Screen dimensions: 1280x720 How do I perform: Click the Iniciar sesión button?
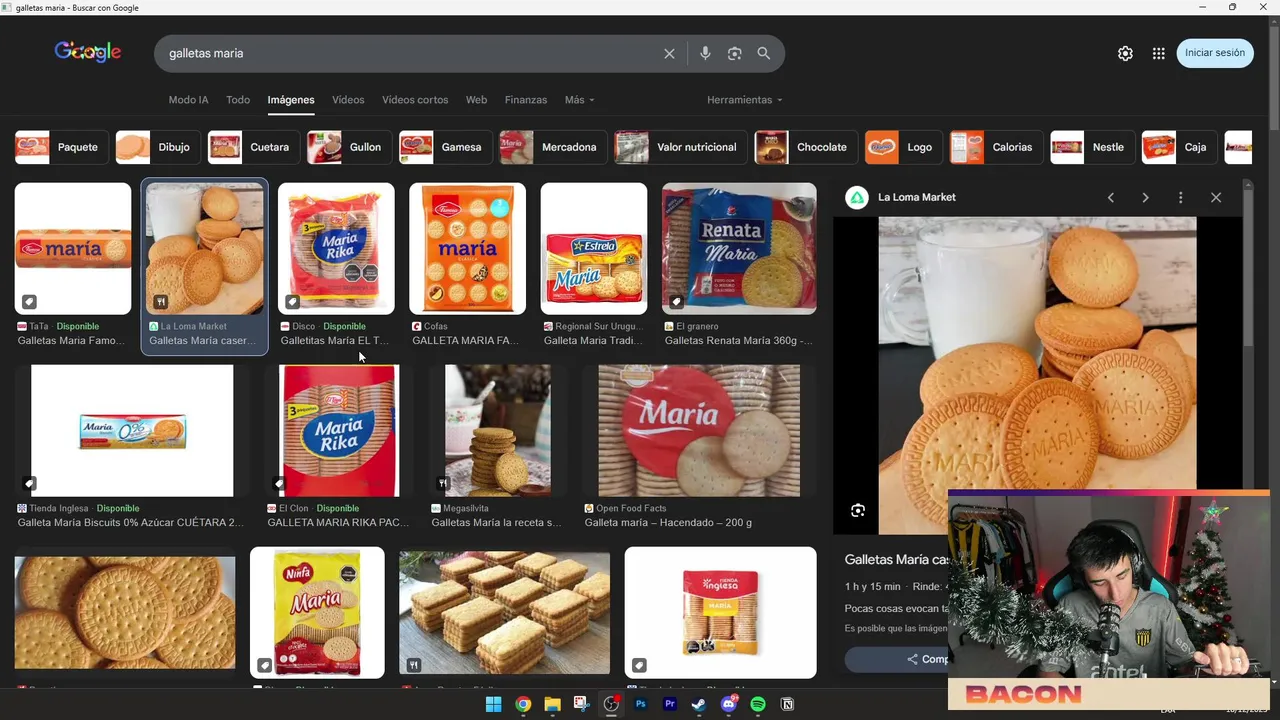pos(1215,53)
